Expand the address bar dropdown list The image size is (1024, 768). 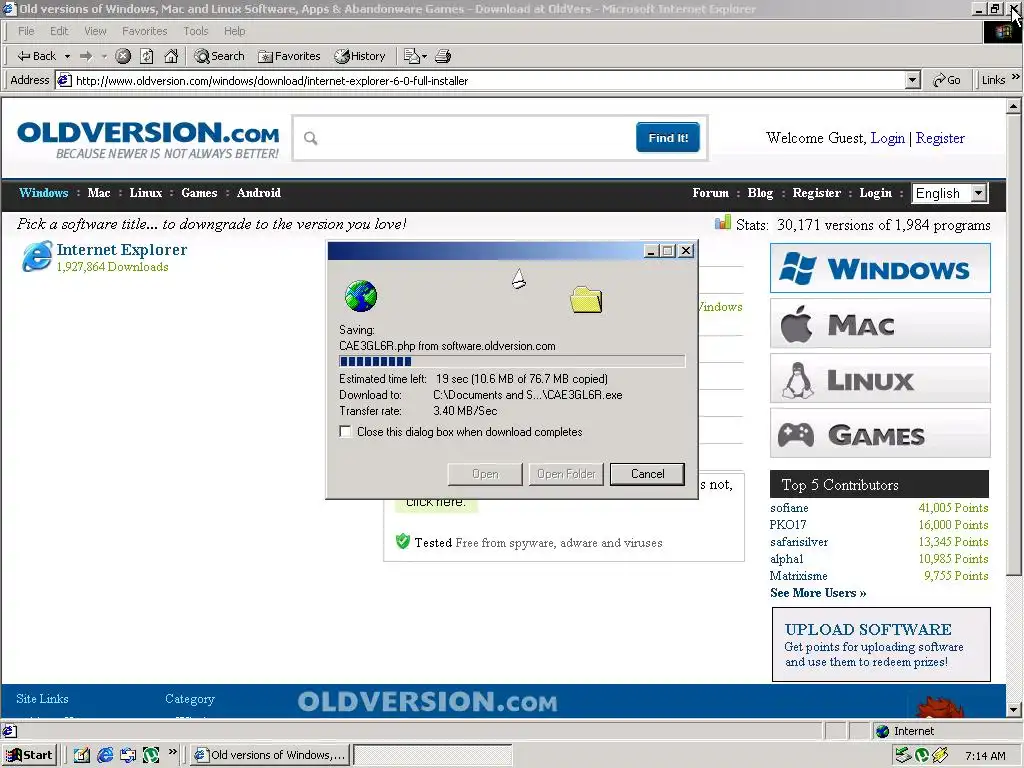(x=913, y=81)
